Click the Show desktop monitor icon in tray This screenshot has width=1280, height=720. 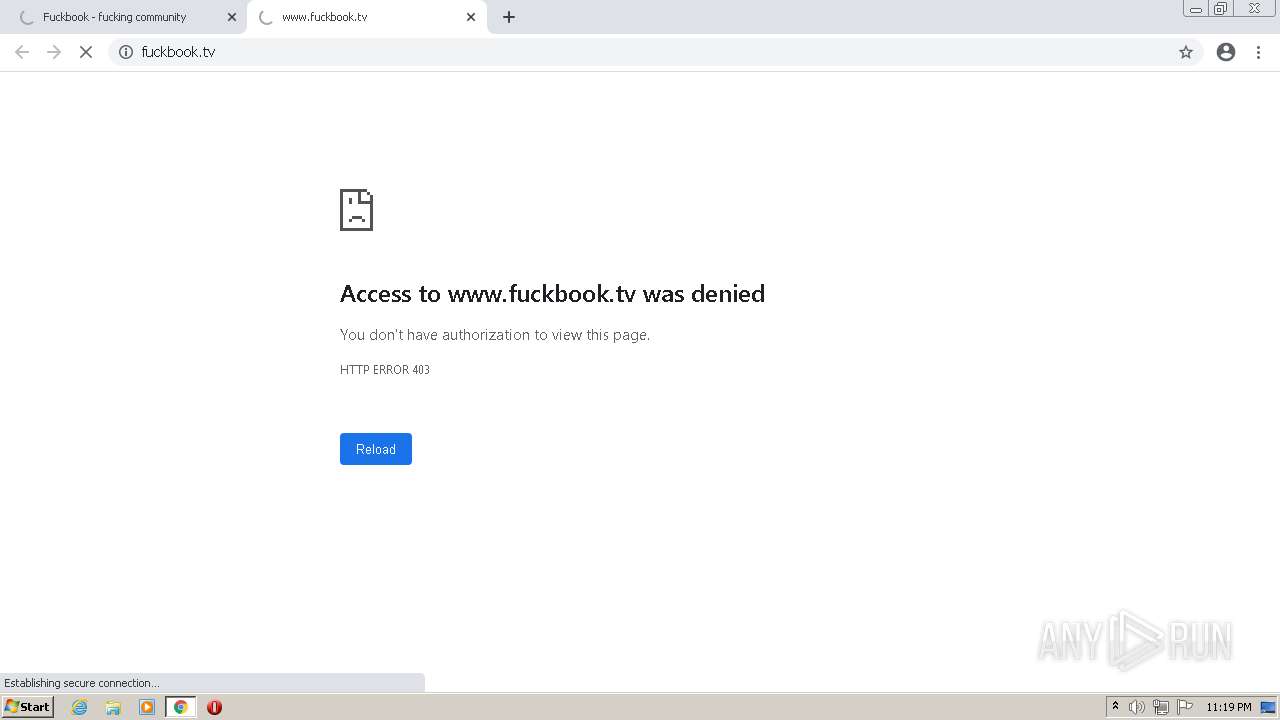tap(1268, 707)
